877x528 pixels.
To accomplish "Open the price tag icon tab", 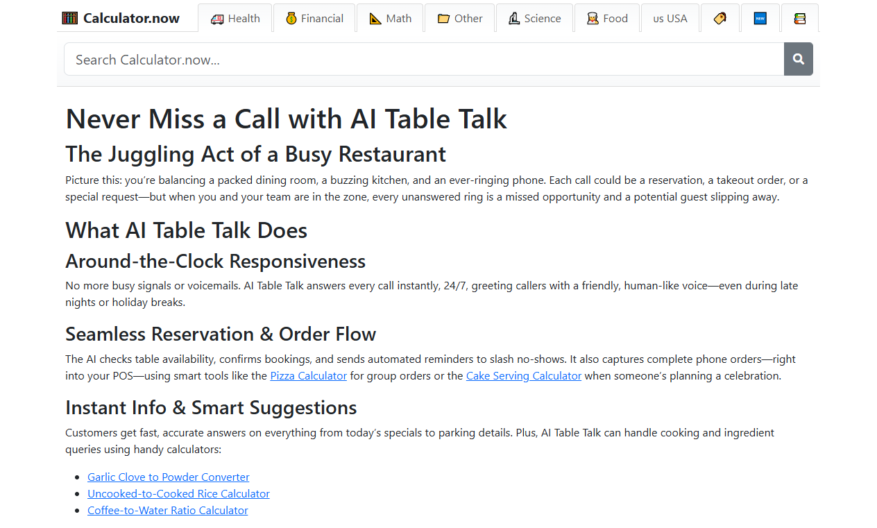I will (x=719, y=18).
